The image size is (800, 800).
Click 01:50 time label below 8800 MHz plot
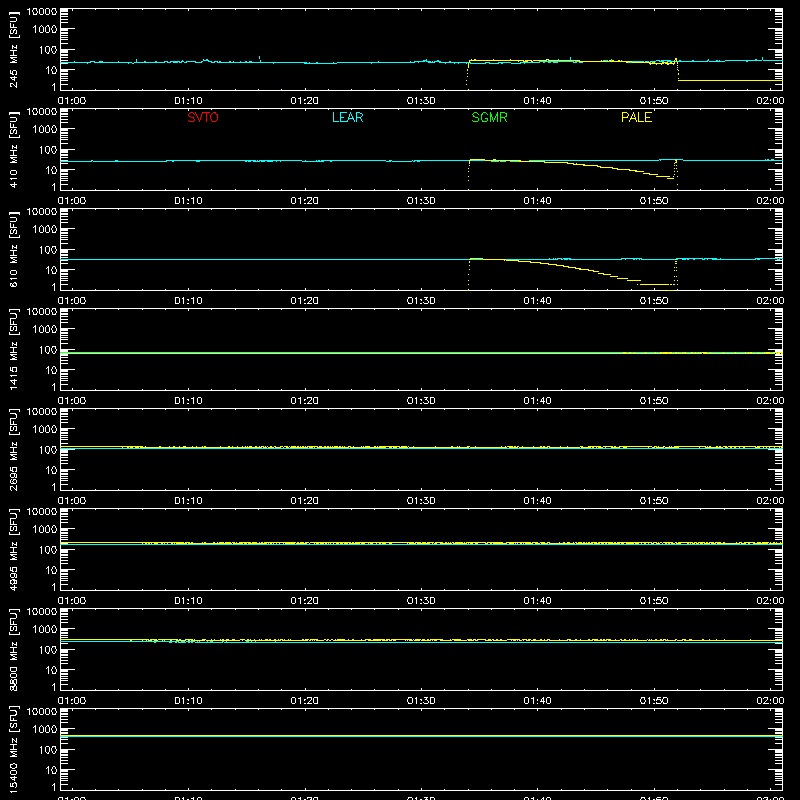654,701
